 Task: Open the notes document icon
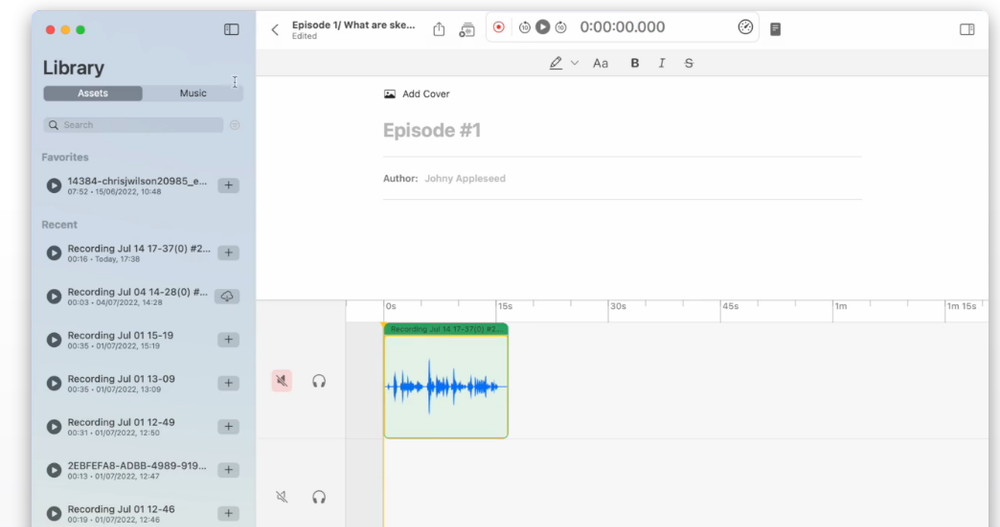coord(776,29)
